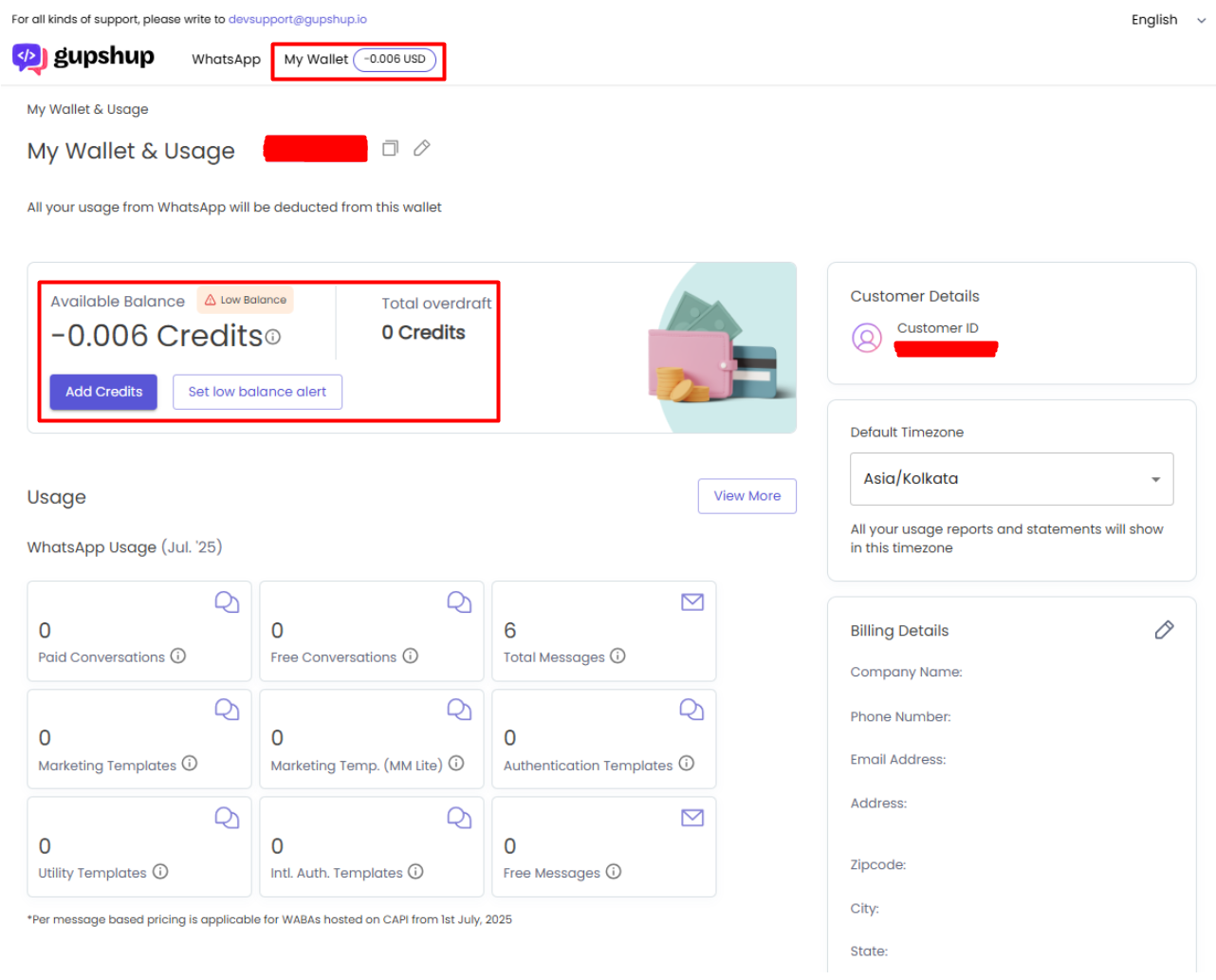Click info icon next to Utility Templates
Image resolution: width=1216 pixels, height=980 pixels.
[160, 872]
